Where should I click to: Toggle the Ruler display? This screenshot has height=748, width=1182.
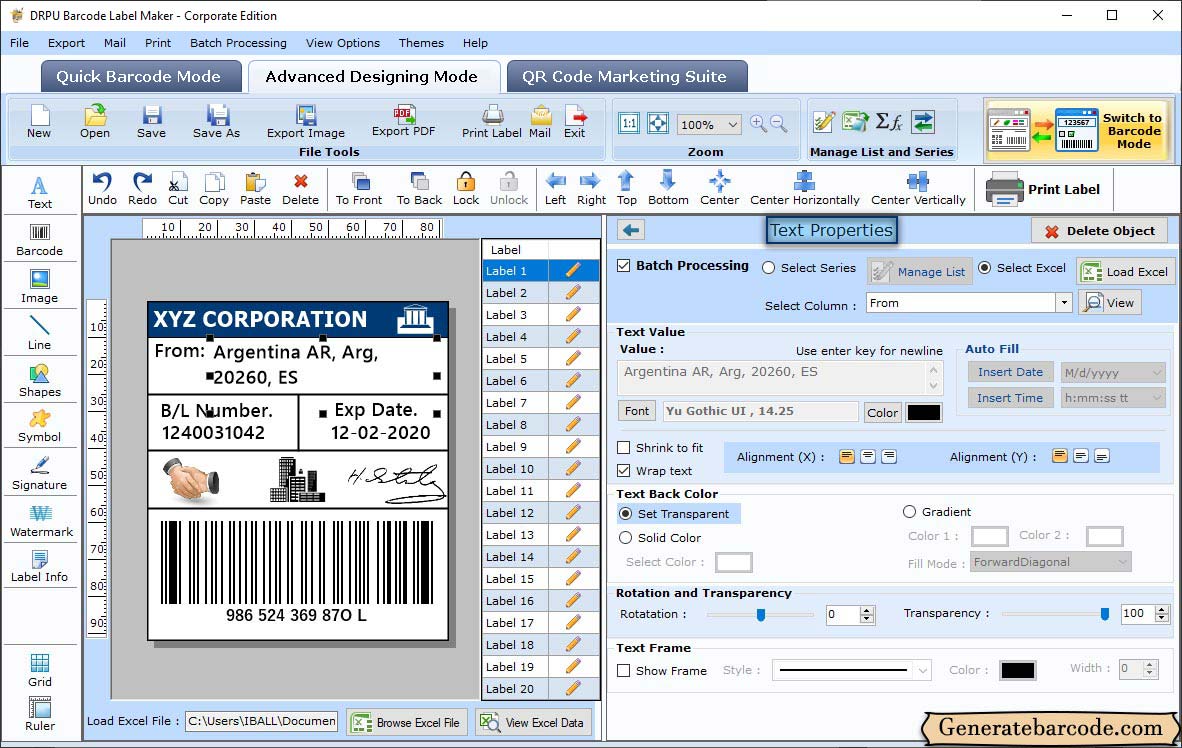click(x=40, y=714)
